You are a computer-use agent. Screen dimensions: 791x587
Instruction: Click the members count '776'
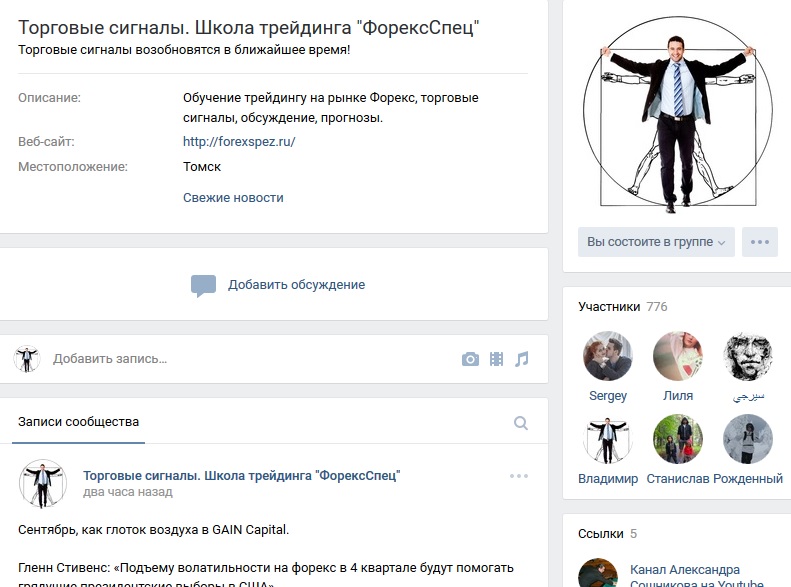657,307
